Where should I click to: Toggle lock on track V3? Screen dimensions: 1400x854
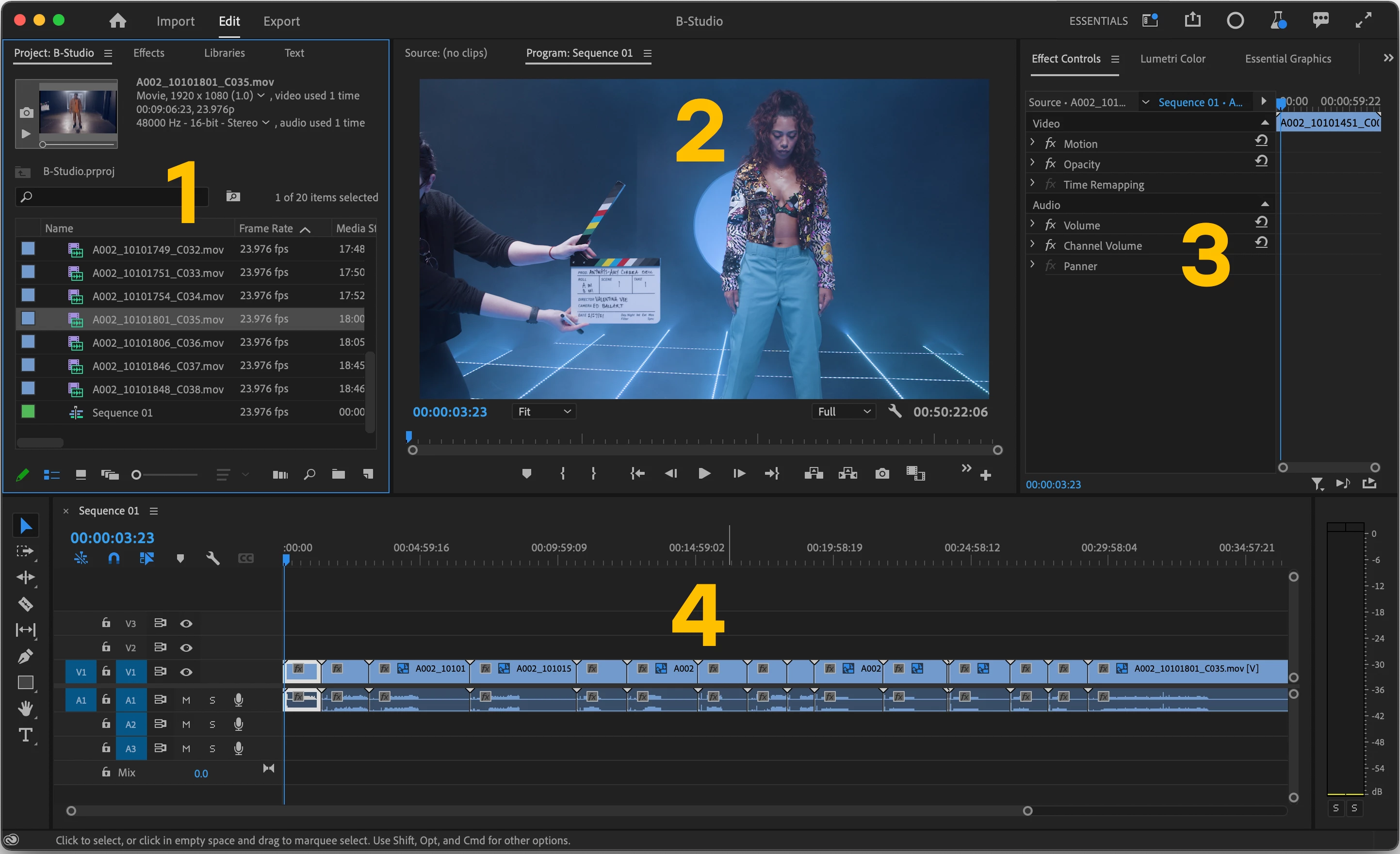tap(106, 623)
